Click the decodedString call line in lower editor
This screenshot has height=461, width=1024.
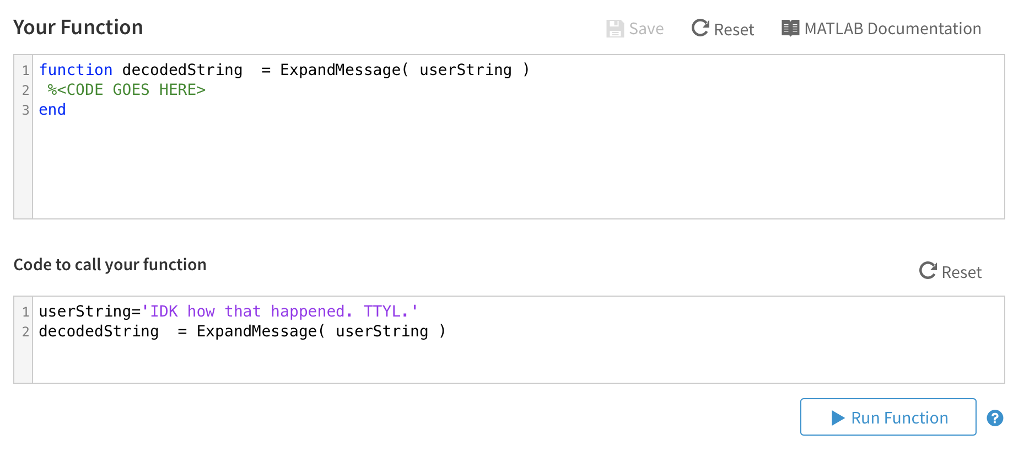[242, 331]
